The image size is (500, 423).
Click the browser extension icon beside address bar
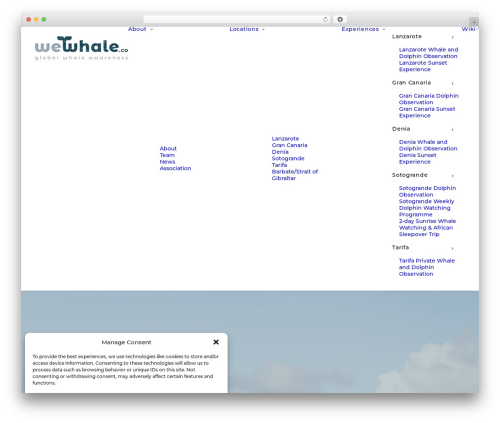(x=340, y=19)
